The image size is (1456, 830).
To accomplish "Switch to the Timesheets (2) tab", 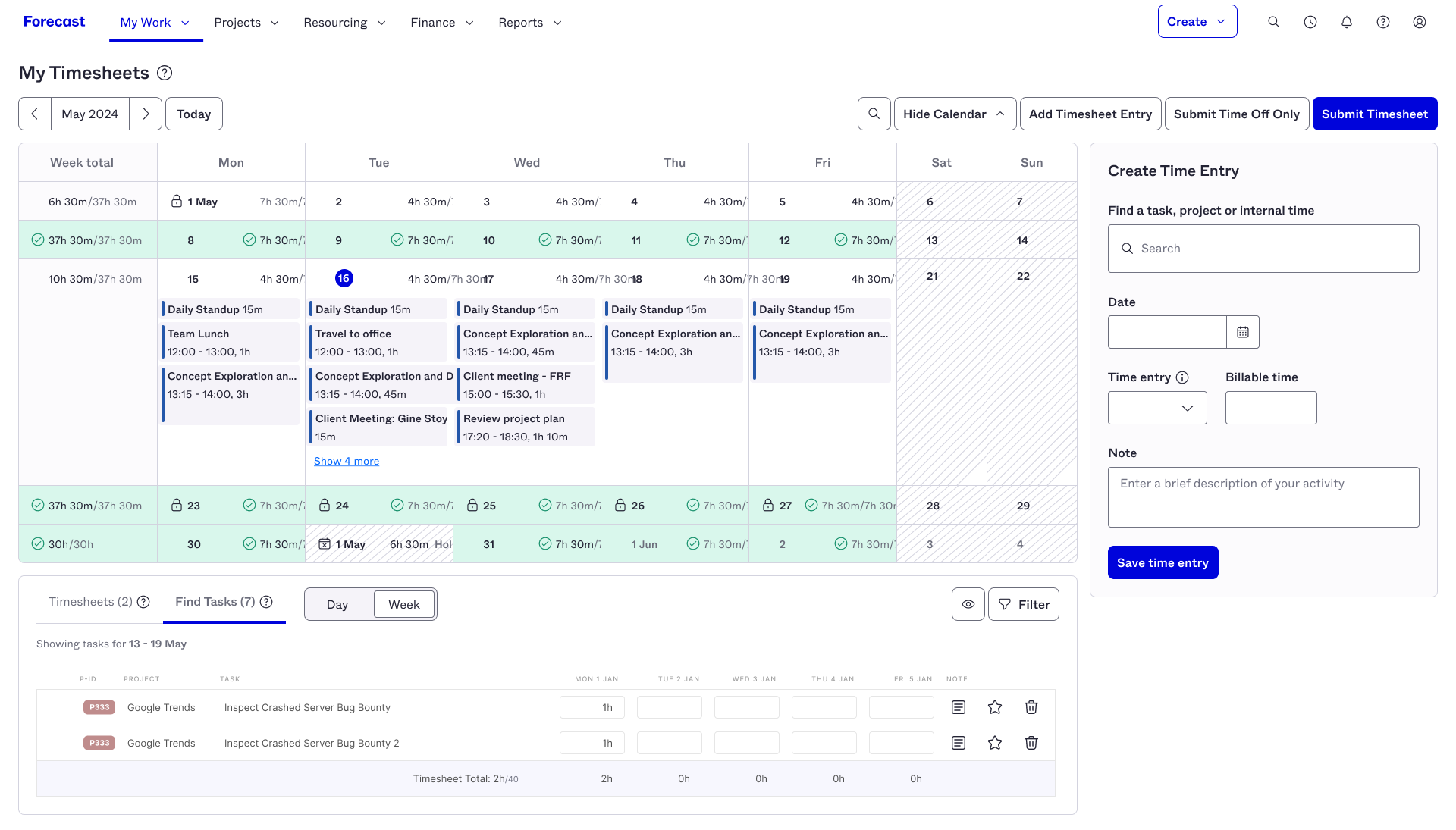I will tap(90, 602).
